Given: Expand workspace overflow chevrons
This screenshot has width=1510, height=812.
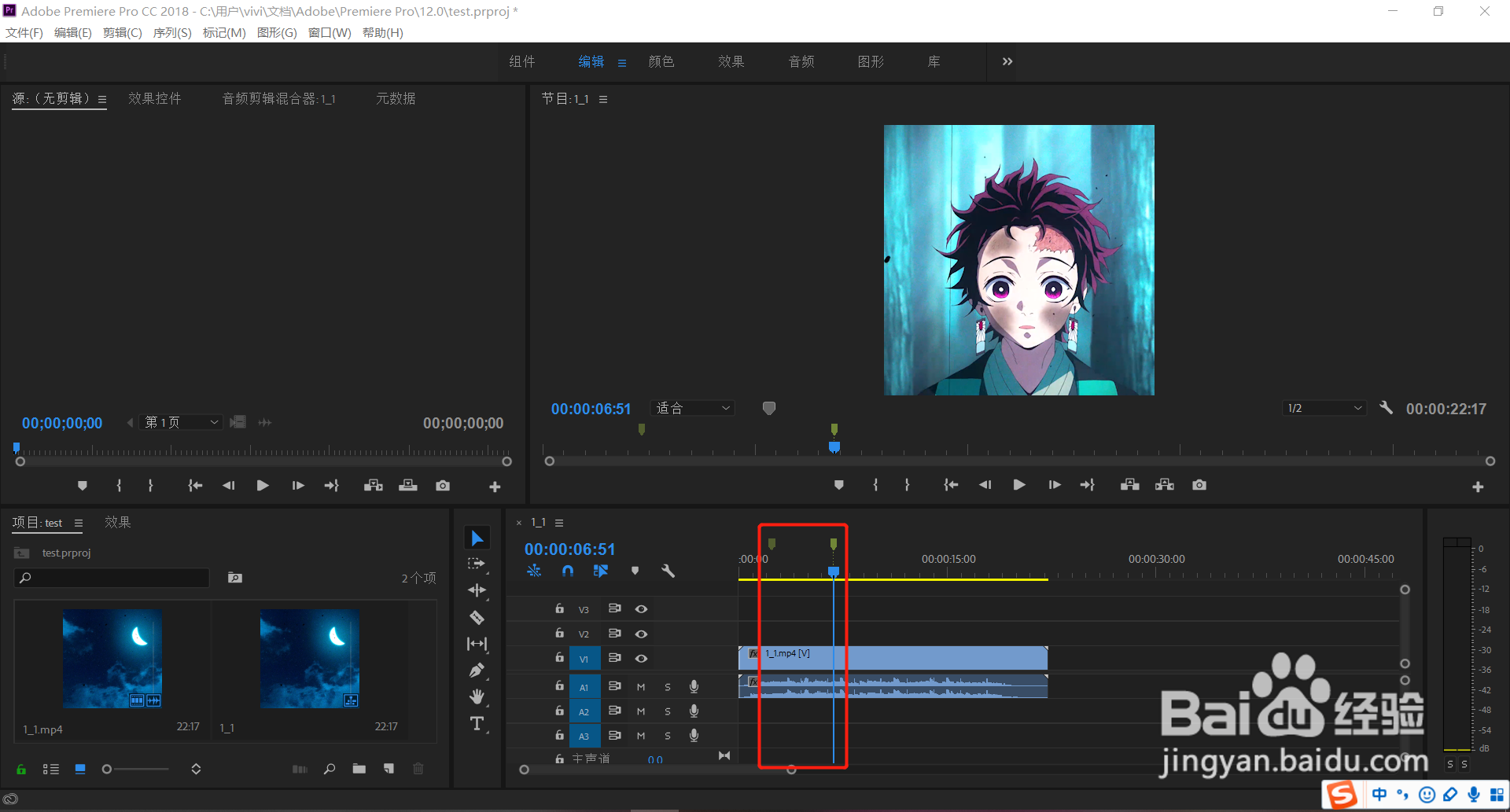Looking at the screenshot, I should click(1007, 61).
